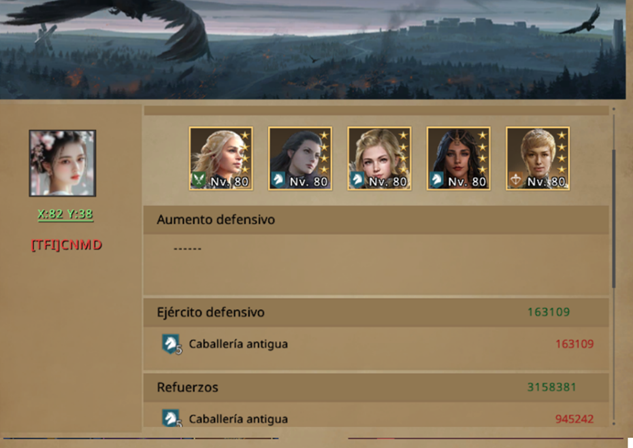Click the green infantry badge on first hero

coord(198,180)
